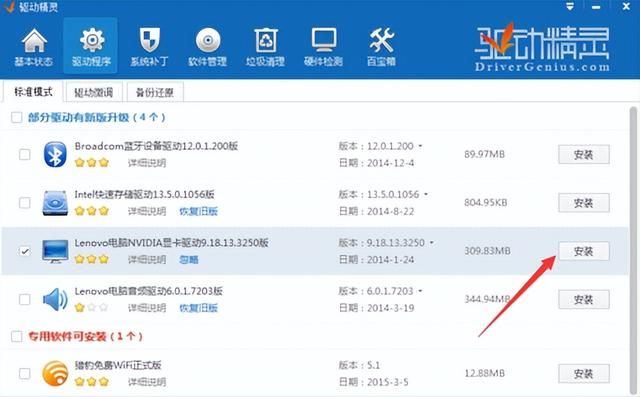Click the star rating of the Broadcom driver

tap(92, 163)
